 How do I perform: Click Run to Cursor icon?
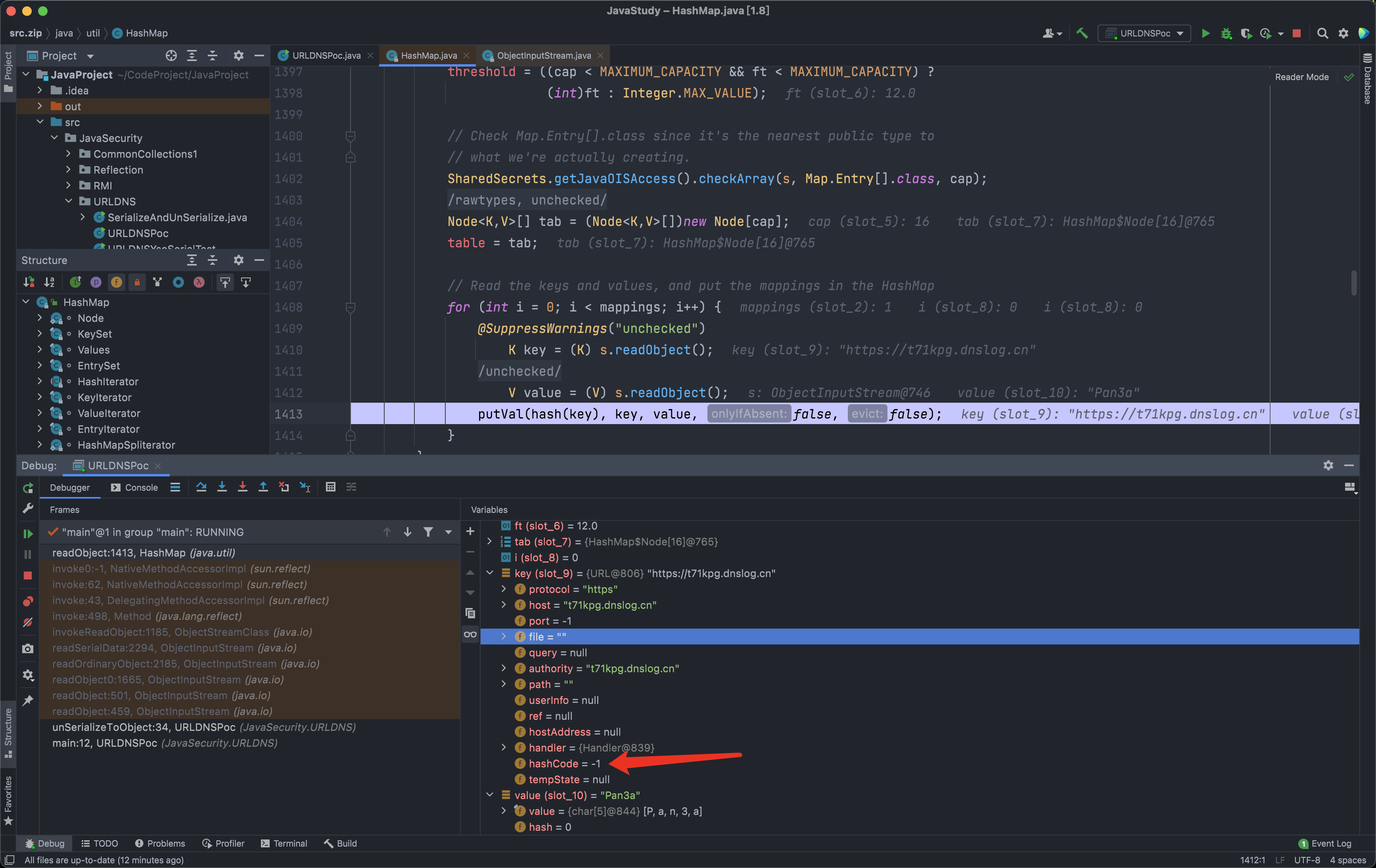(x=305, y=487)
